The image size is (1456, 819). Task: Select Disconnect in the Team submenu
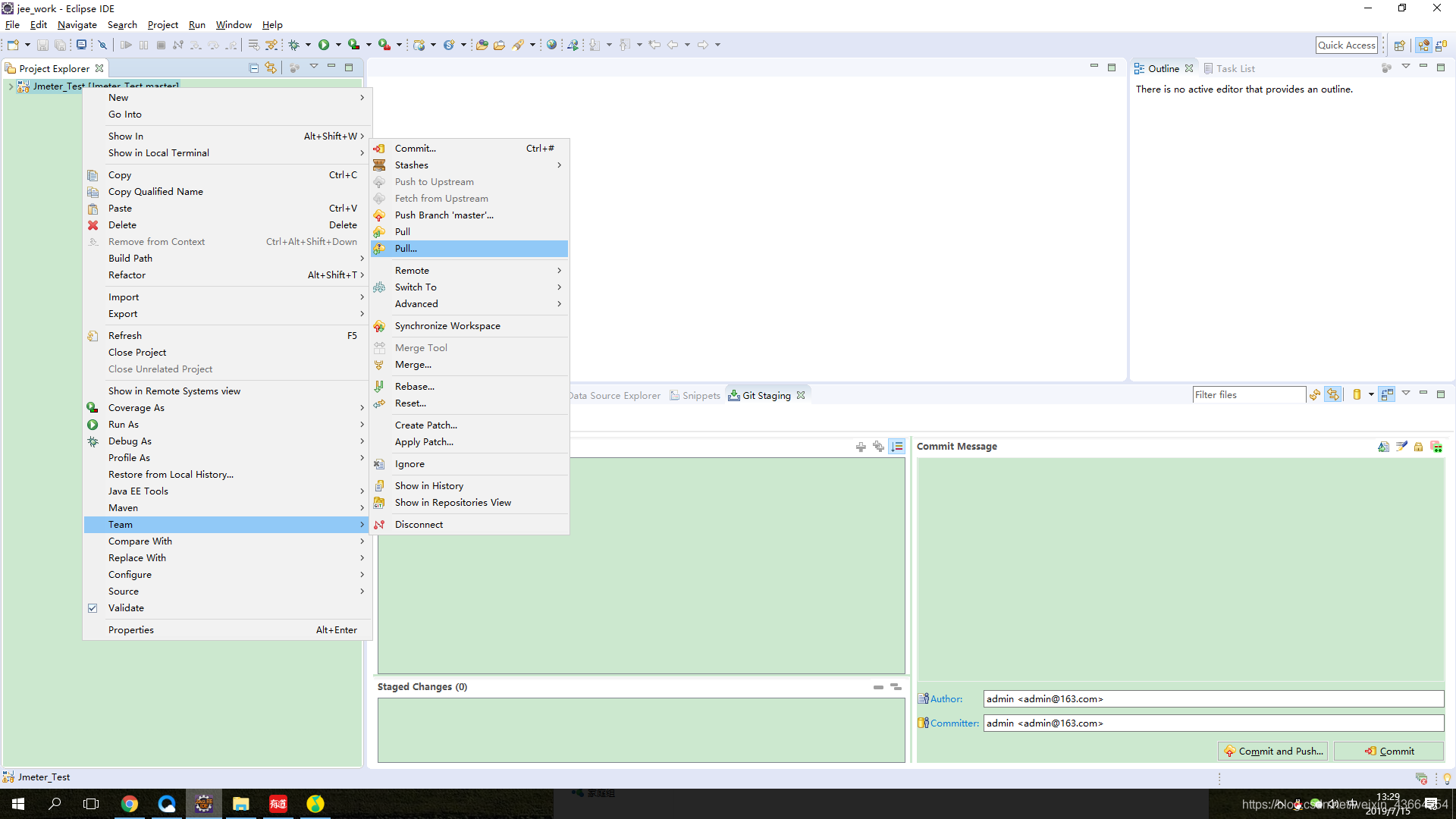tap(470, 525)
